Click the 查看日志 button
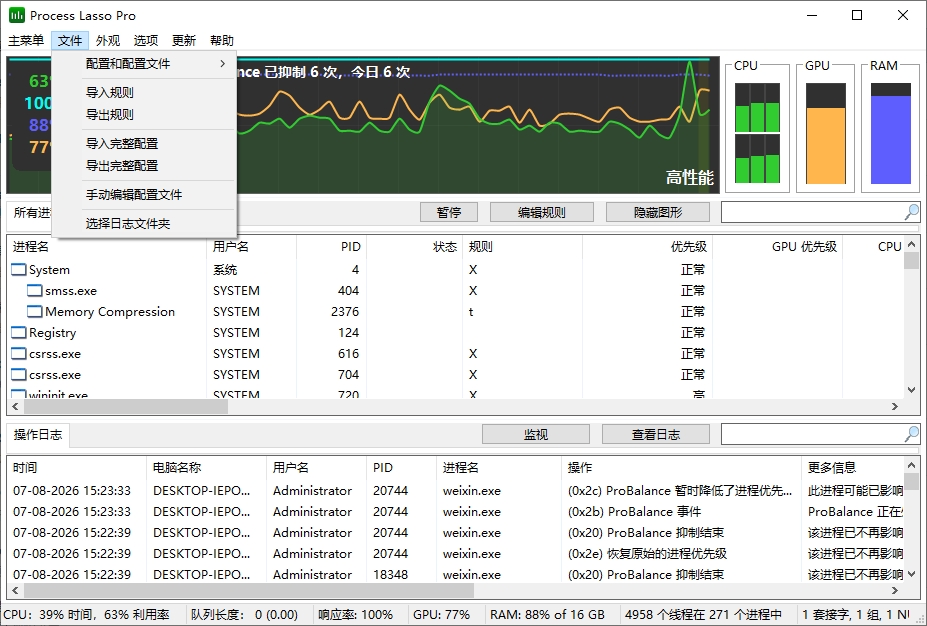The width and height of the screenshot is (927, 626). 656,434
